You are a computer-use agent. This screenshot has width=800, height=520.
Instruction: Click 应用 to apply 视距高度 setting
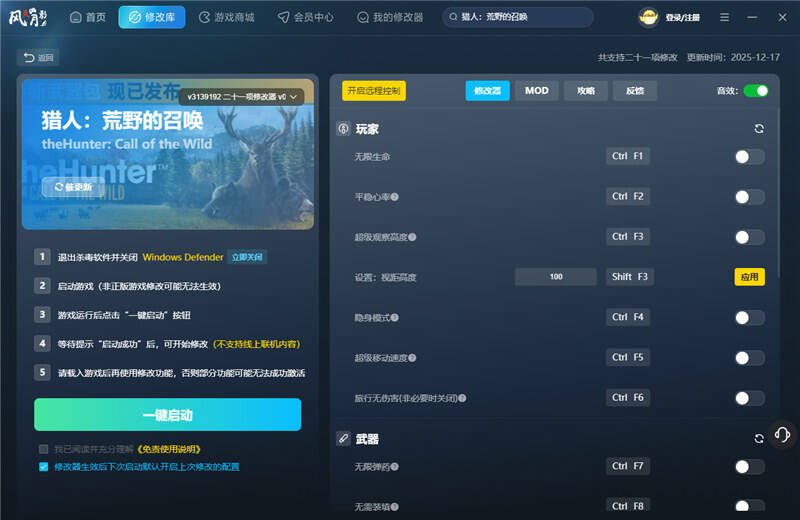pos(749,277)
